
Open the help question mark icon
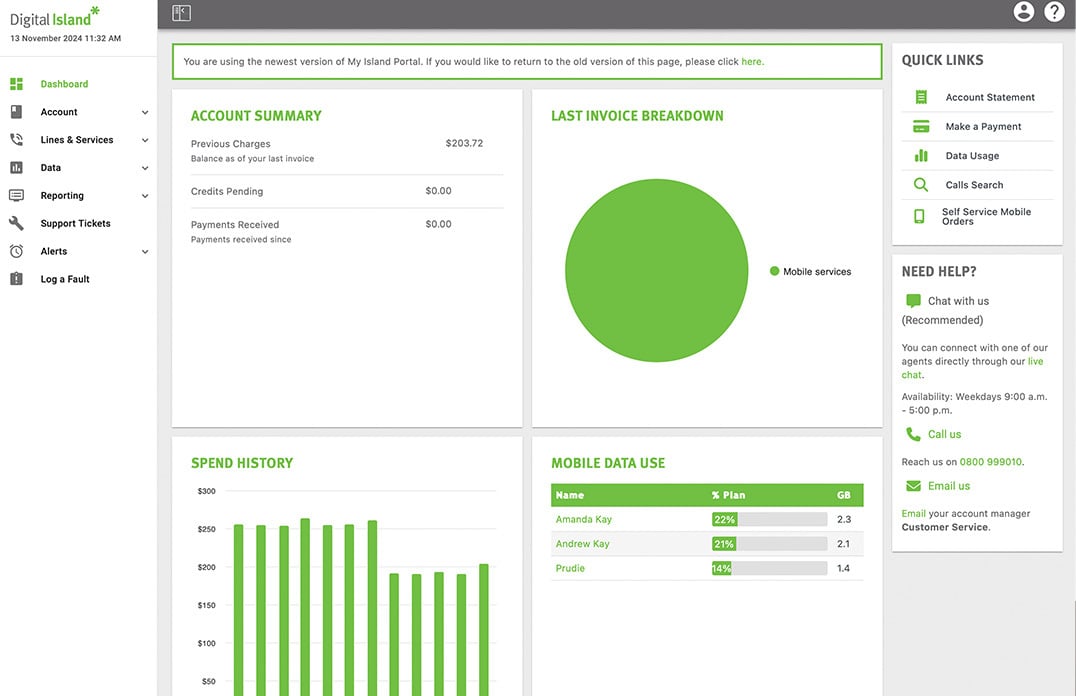tap(1053, 12)
